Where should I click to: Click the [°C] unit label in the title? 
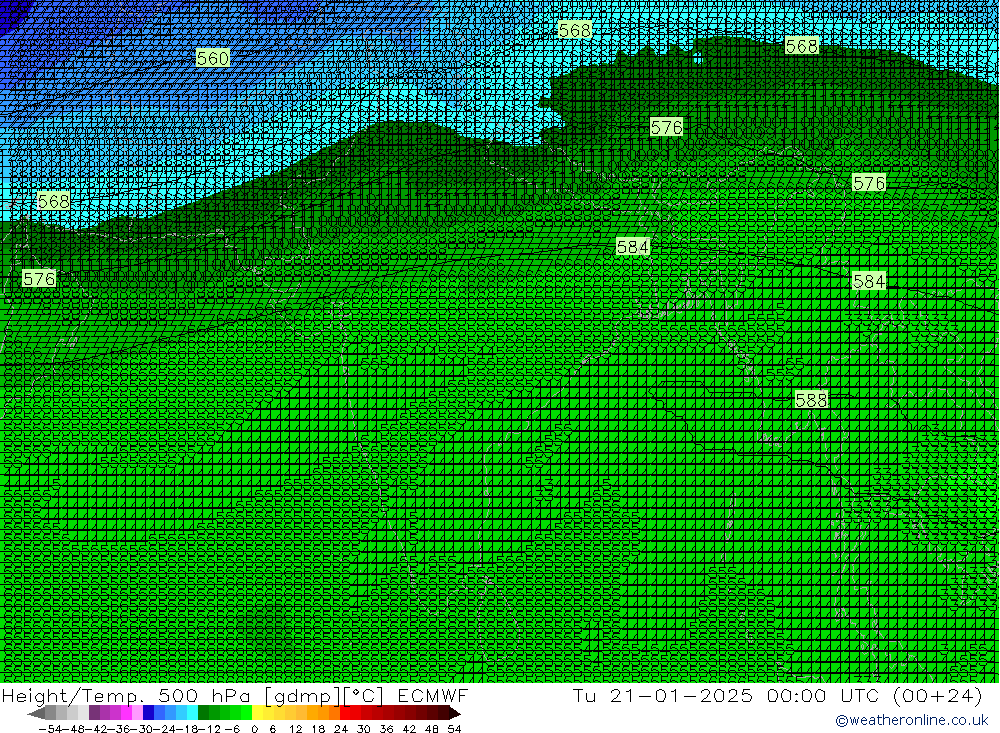(364, 696)
